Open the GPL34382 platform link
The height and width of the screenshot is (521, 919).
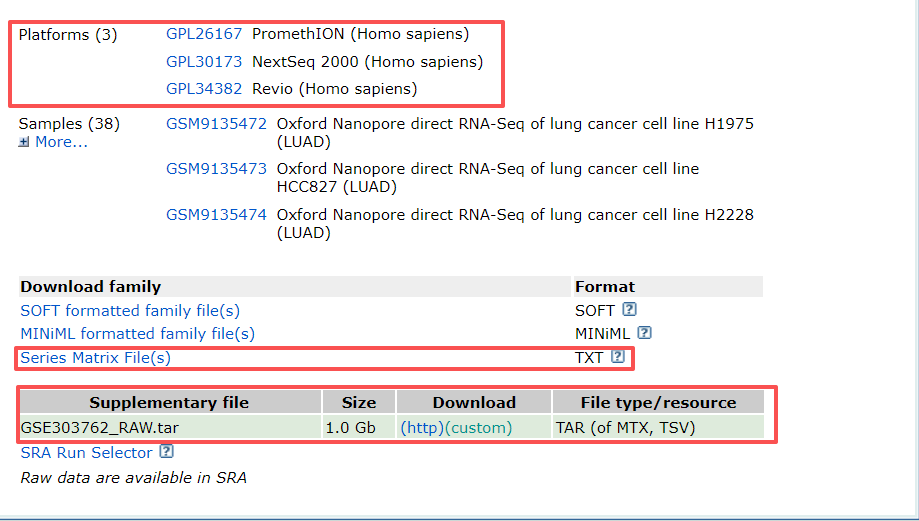pyautogui.click(x=203, y=88)
